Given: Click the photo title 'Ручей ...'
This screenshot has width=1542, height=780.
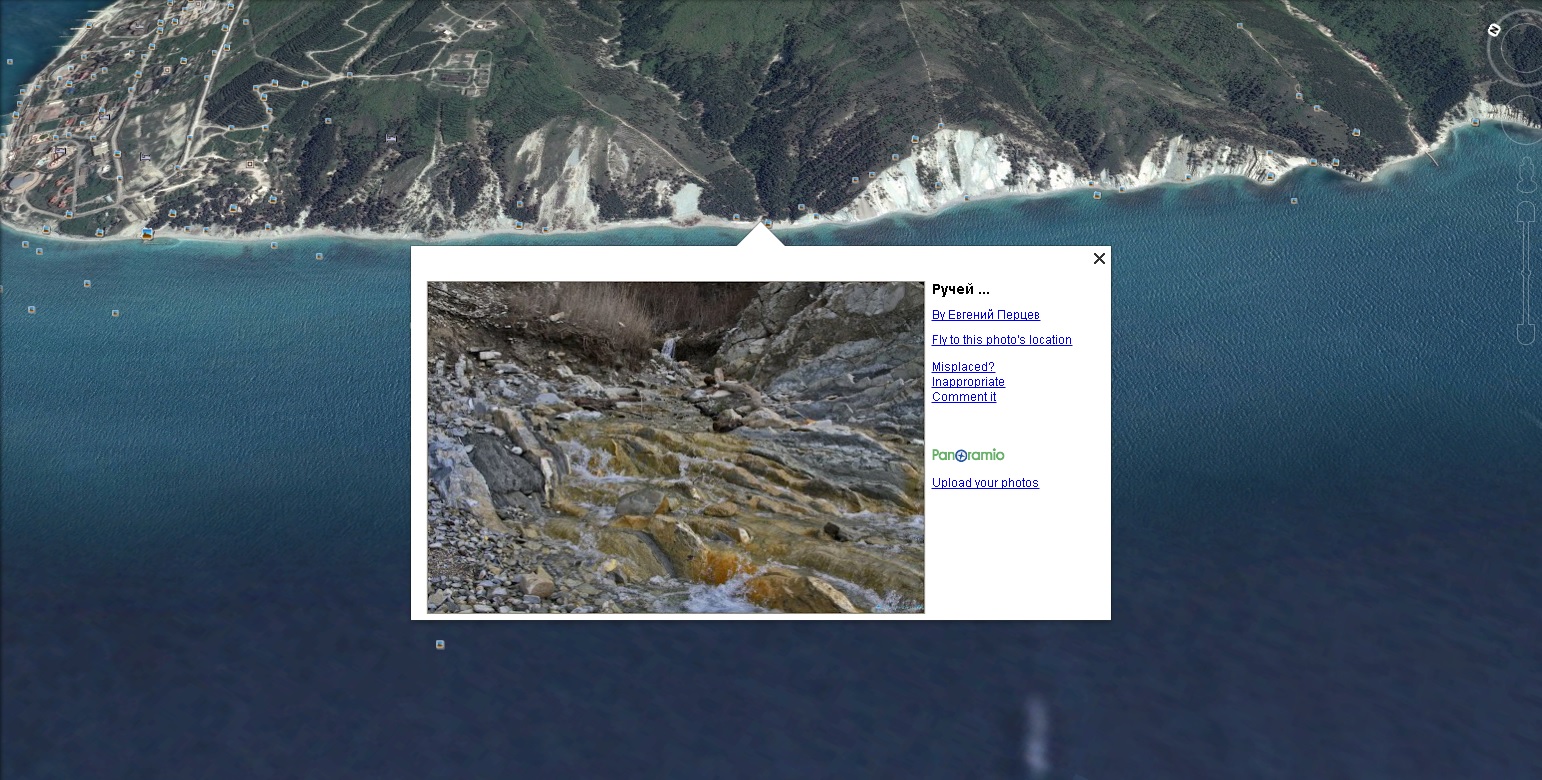Looking at the screenshot, I should click(x=960, y=290).
